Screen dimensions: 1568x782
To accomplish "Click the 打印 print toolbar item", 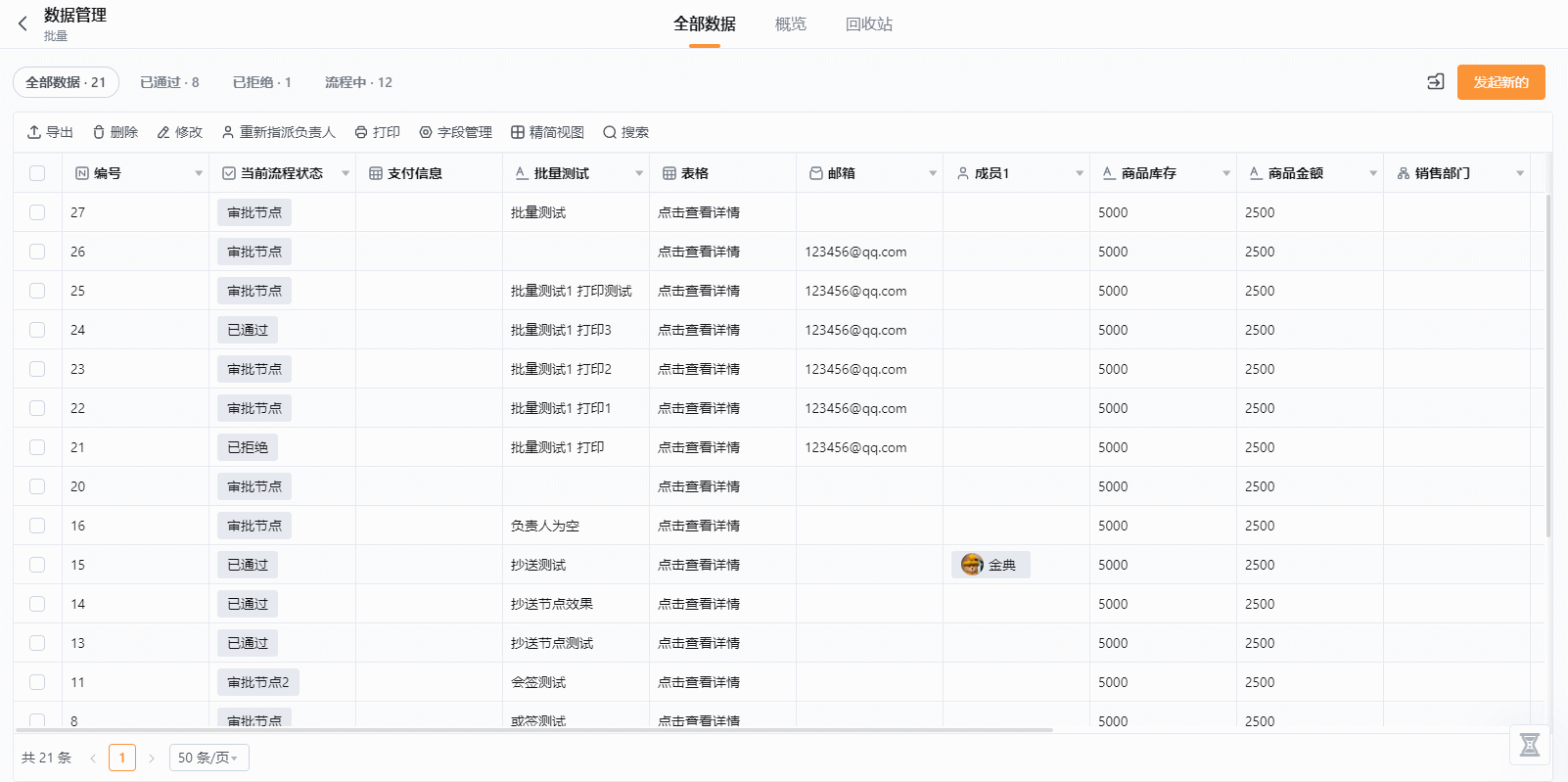I will (x=377, y=132).
